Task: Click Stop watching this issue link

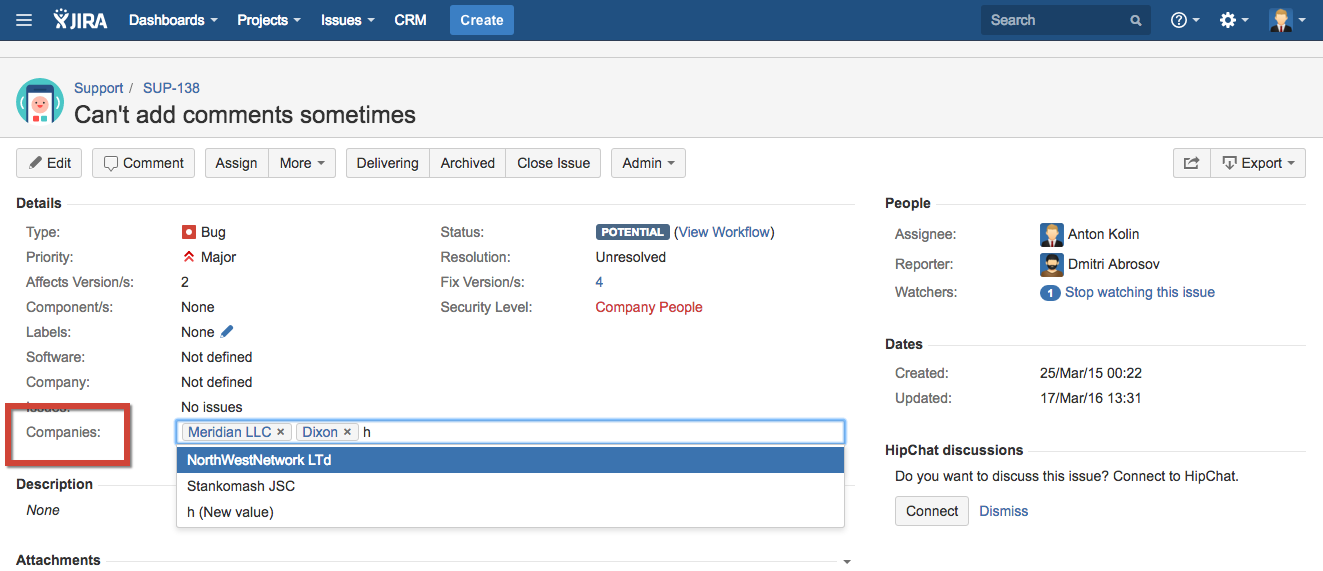Action: (x=1139, y=292)
